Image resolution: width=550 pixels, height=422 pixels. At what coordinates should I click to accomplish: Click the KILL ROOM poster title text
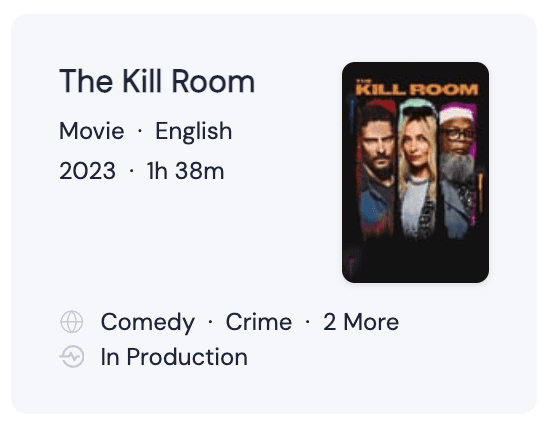pyautogui.click(x=417, y=89)
